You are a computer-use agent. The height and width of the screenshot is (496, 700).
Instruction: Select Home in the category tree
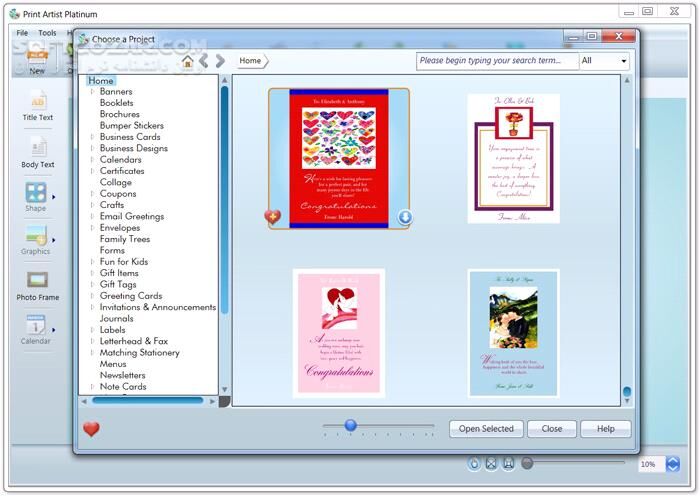(x=101, y=81)
